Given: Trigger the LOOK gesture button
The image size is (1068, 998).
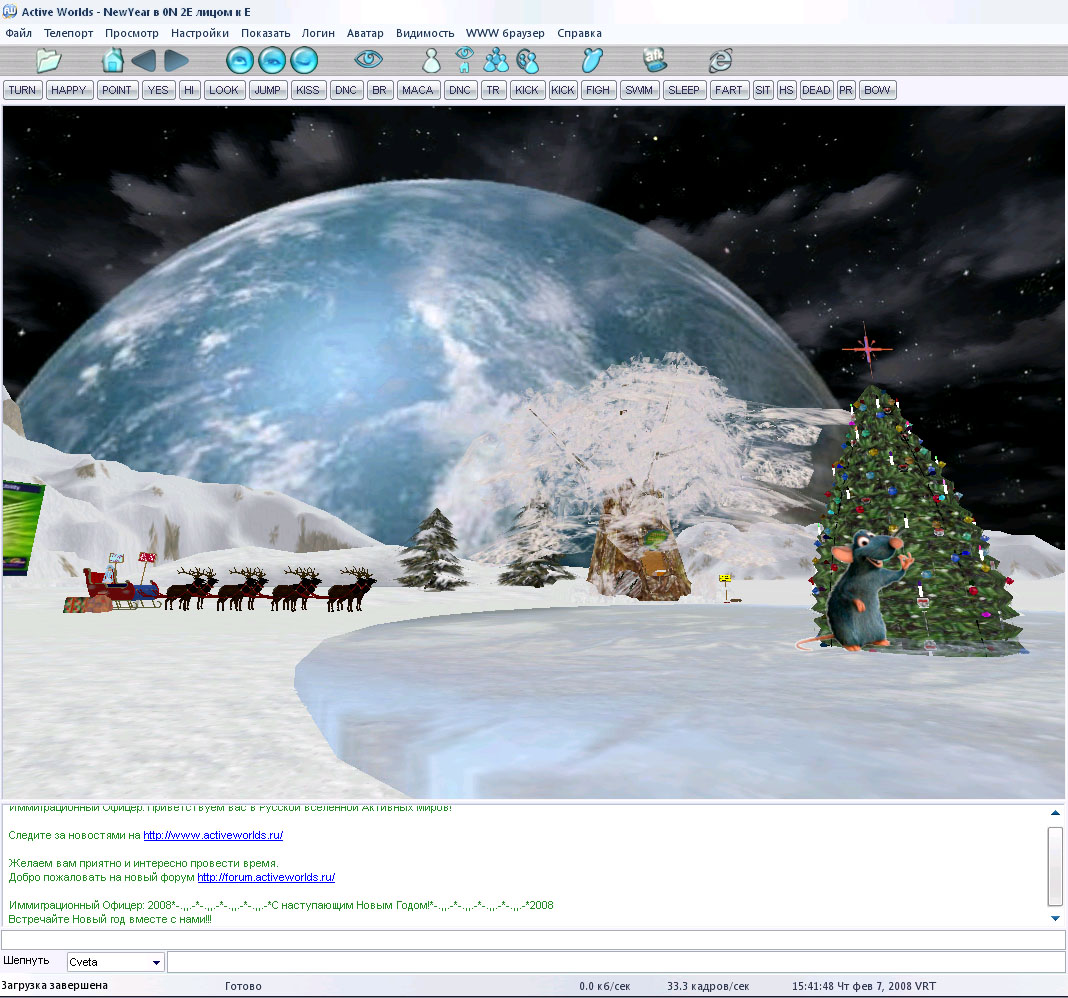Looking at the screenshot, I should 224,90.
